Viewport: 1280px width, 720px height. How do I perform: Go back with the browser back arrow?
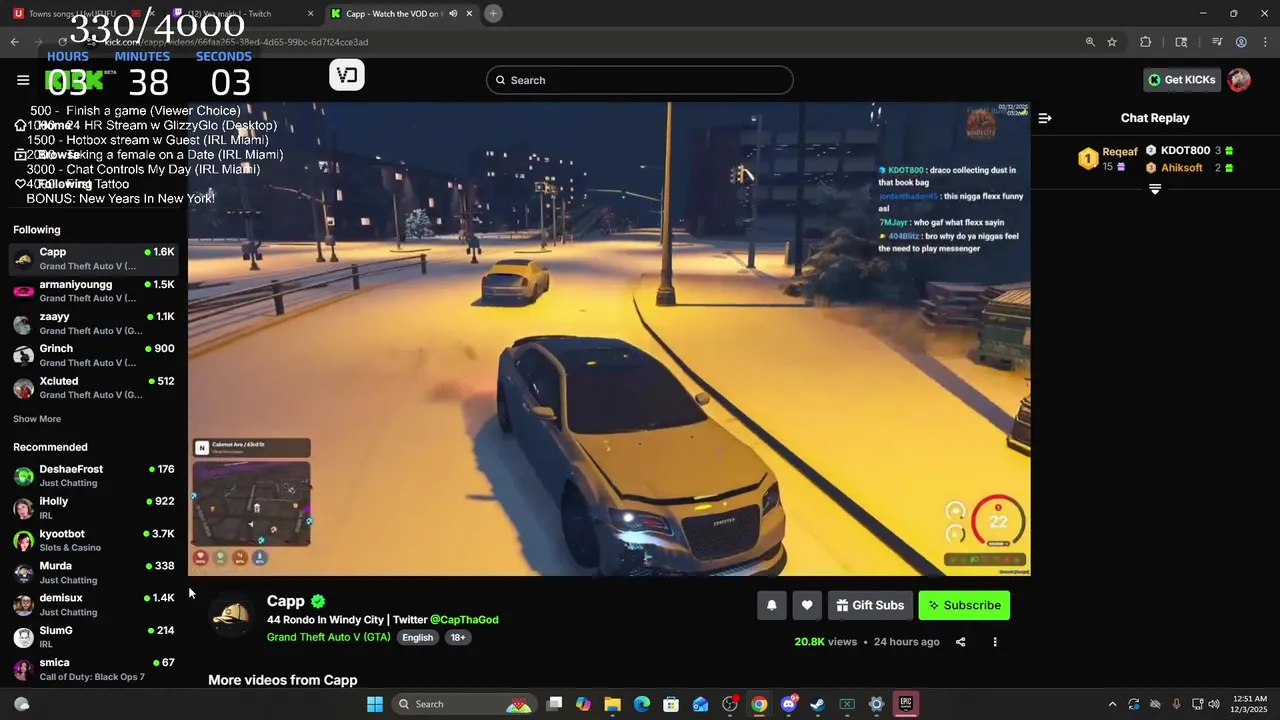pyautogui.click(x=14, y=42)
